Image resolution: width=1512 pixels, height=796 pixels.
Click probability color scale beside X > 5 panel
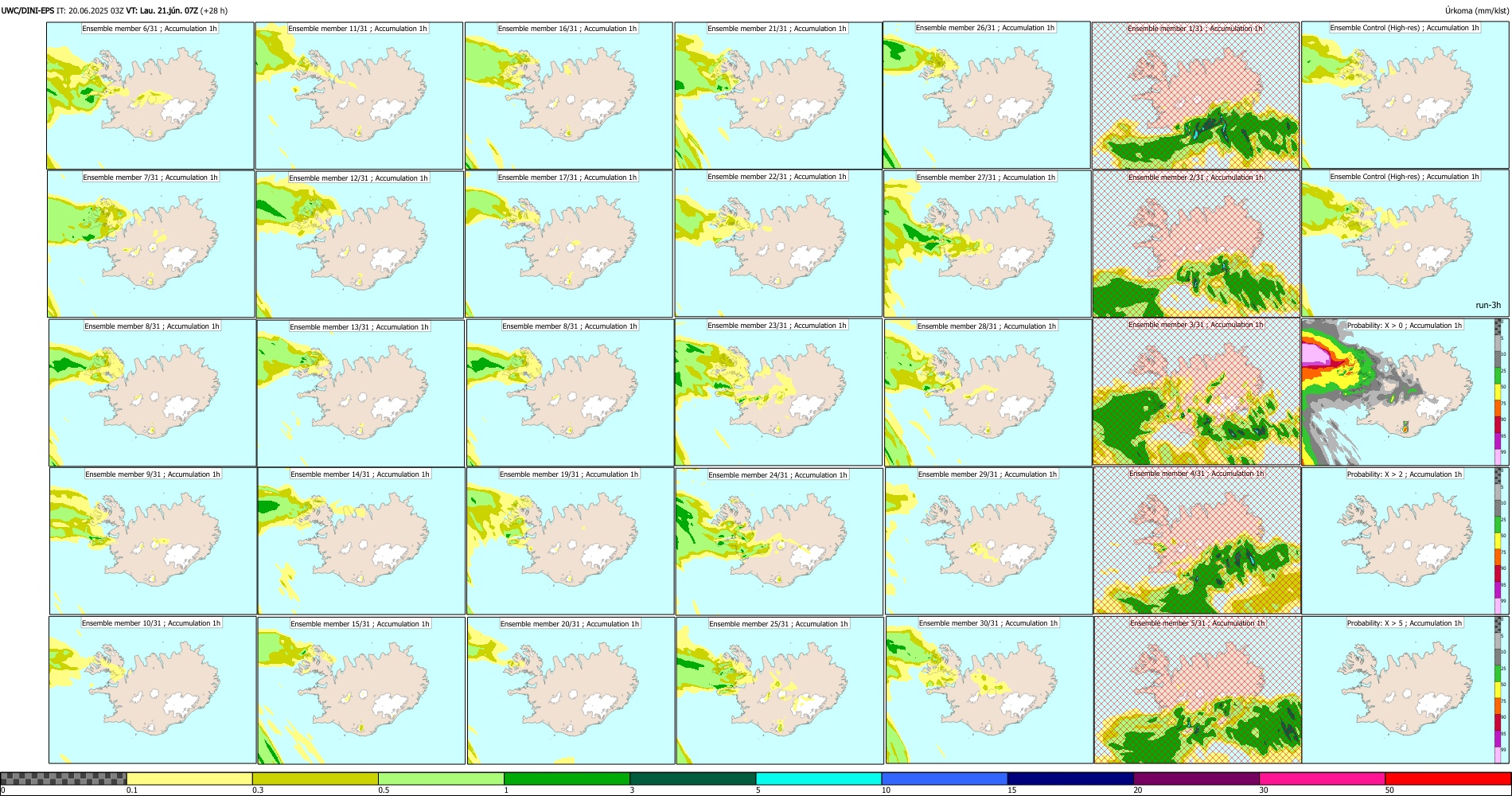(x=1498, y=689)
